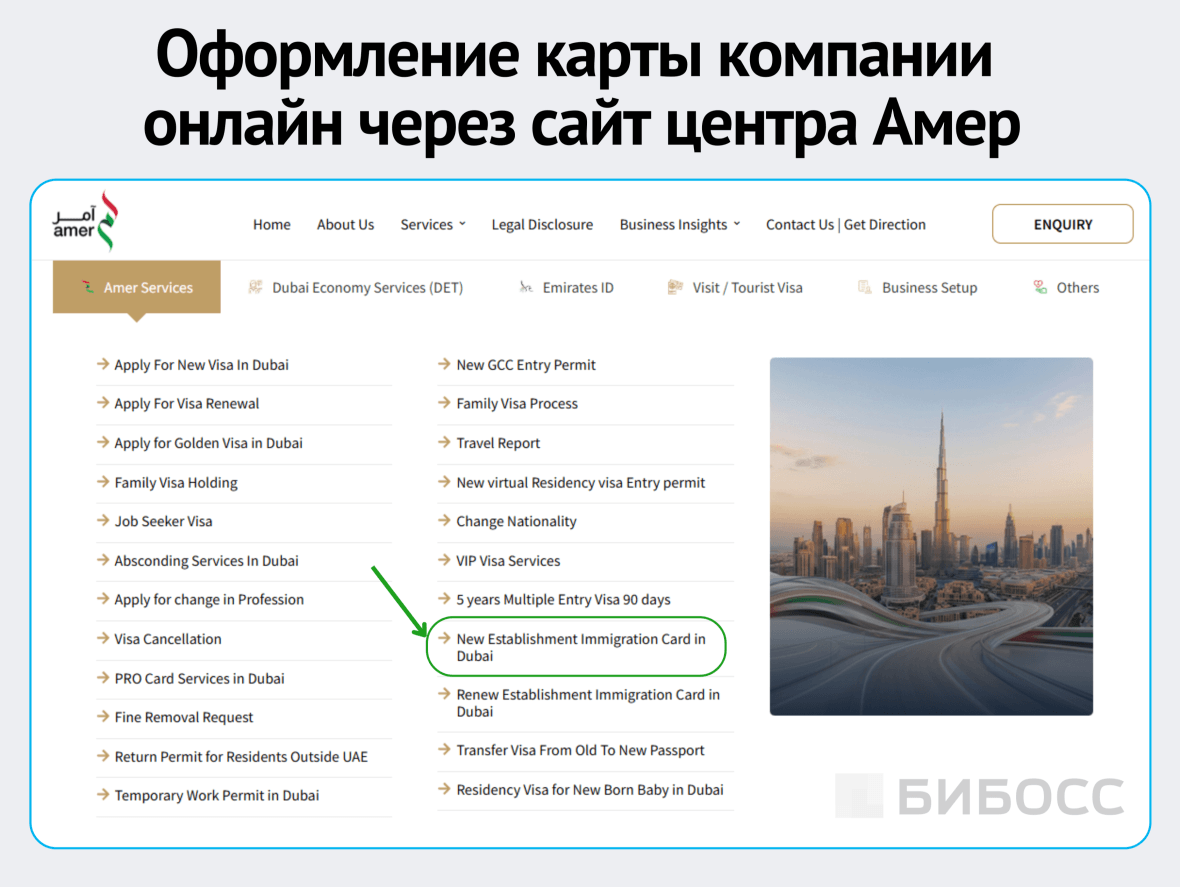The image size is (1180, 887).
Task: Switch to the Emirates ID tab
Action: 566,287
